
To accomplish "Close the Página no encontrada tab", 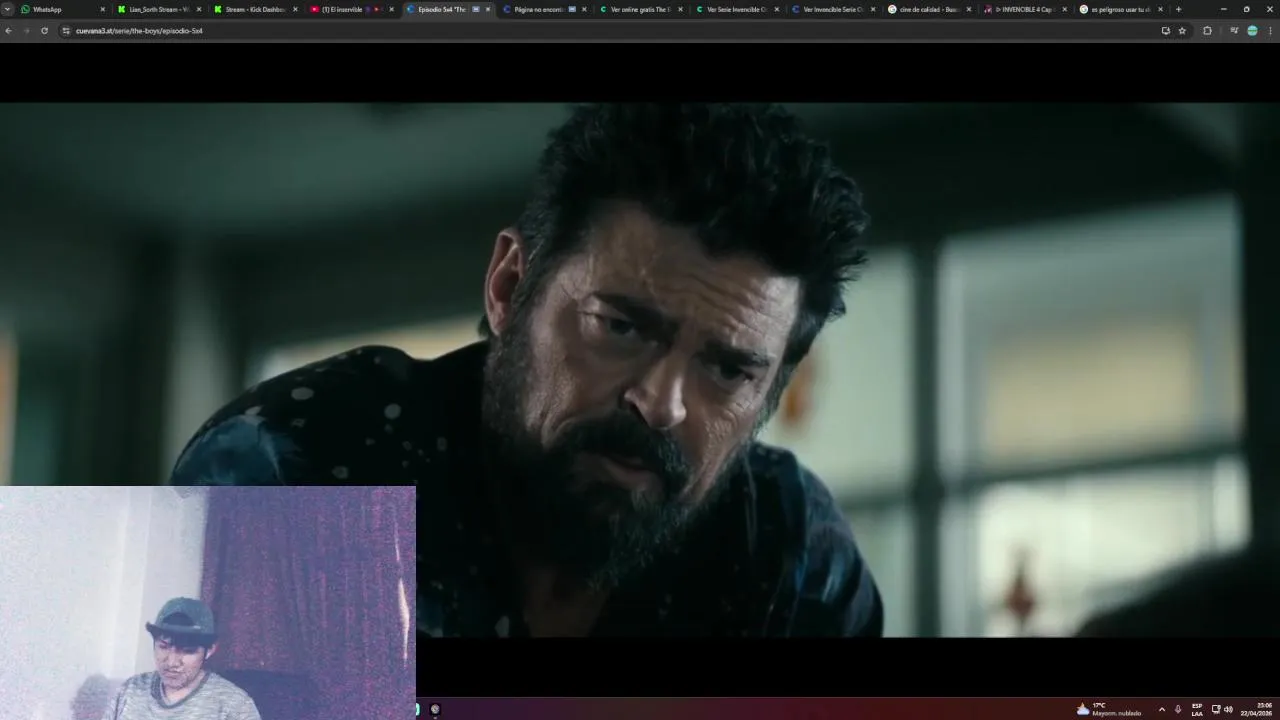I will coord(584,9).
